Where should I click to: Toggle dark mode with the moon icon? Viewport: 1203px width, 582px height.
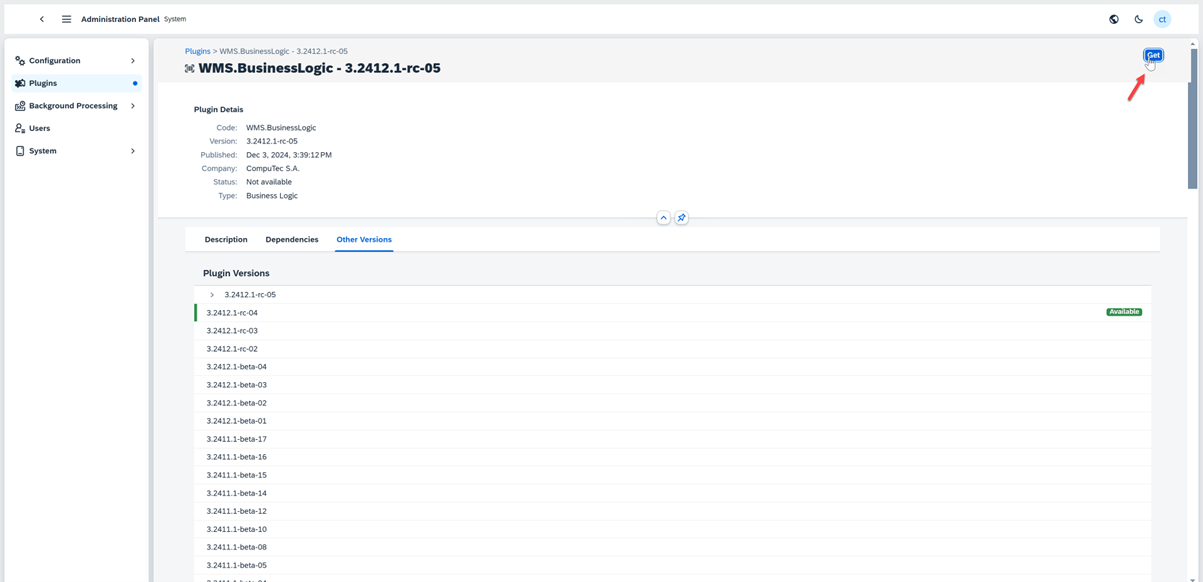click(x=1138, y=18)
